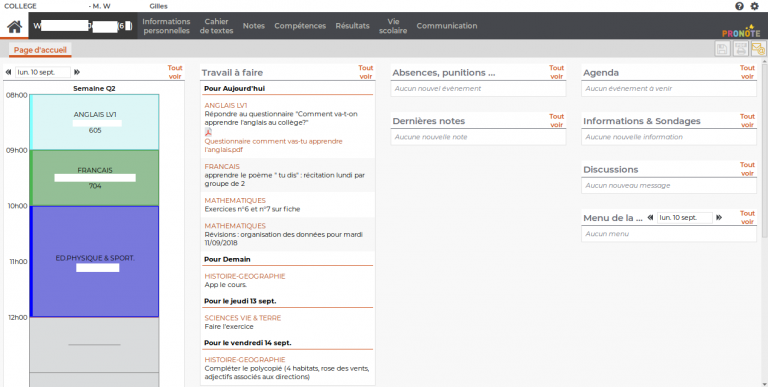Viewport: 768px width, 387px height.
Task: Open the help question mark icon
Action: coord(739,6)
